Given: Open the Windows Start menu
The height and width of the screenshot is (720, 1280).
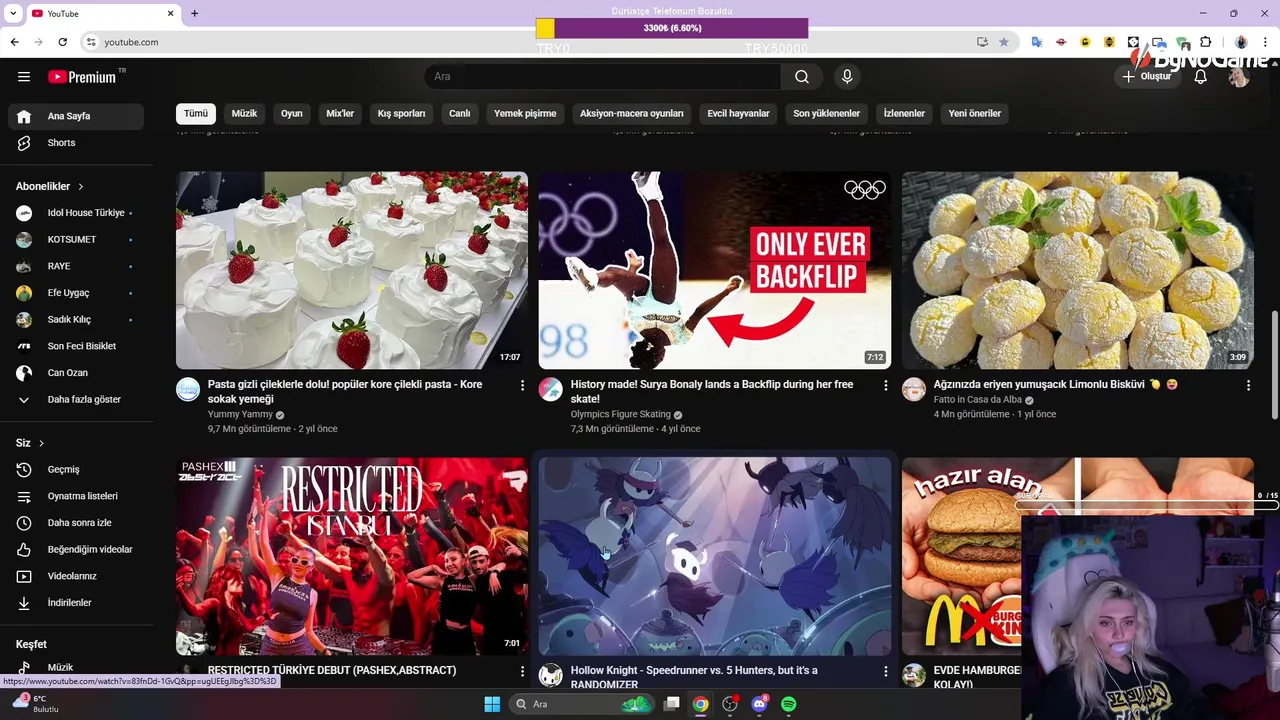Looking at the screenshot, I should coord(492,704).
